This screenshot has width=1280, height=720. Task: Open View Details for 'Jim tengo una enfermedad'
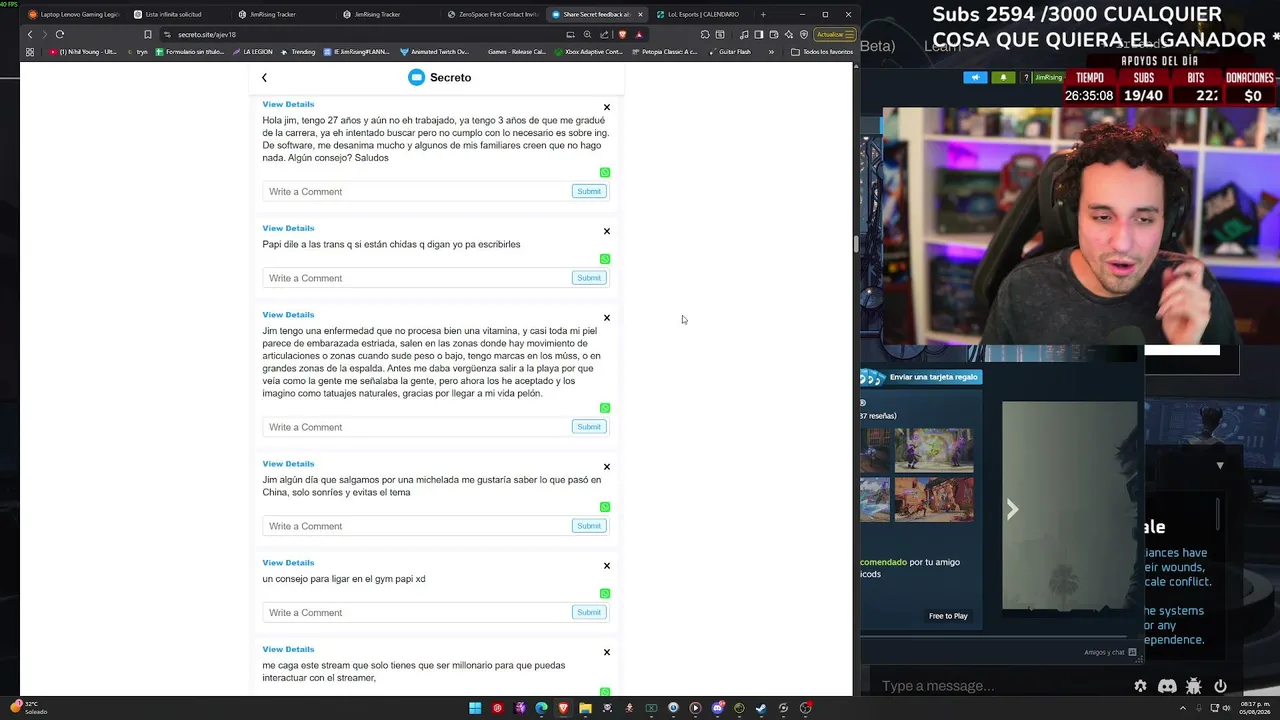(x=288, y=315)
